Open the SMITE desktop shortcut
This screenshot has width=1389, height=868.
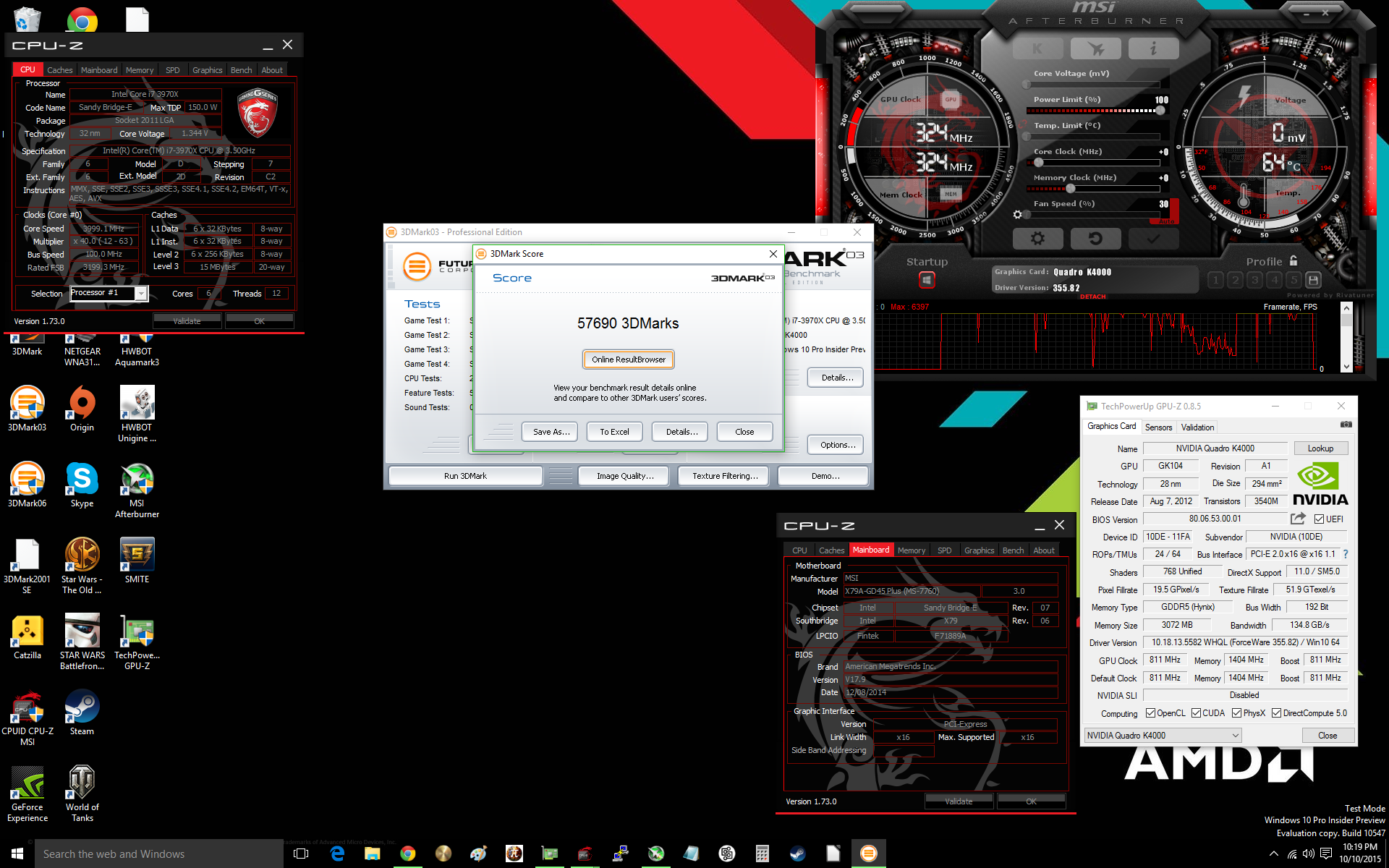point(137,561)
